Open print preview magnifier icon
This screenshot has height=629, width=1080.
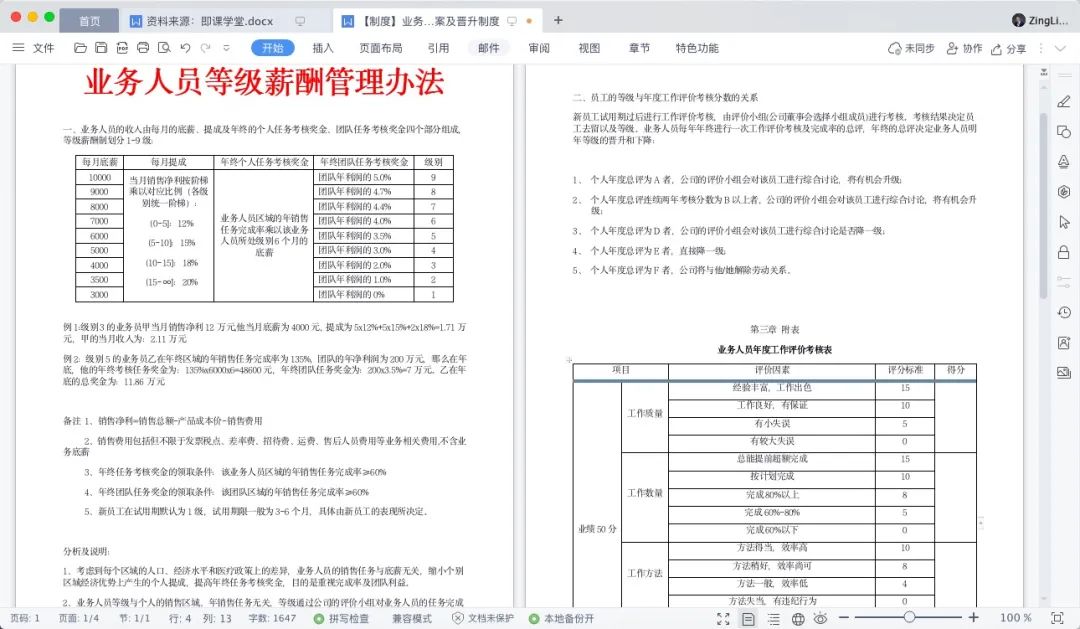tap(164, 48)
